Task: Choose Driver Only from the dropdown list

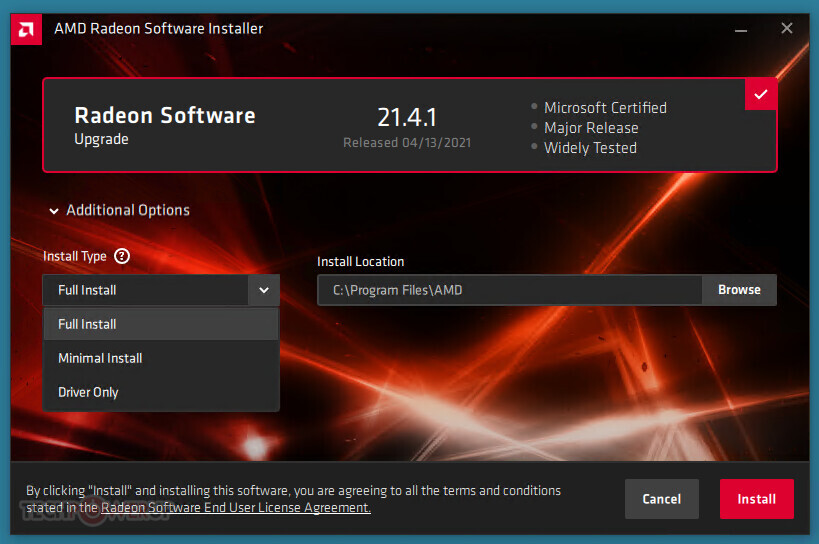Action: [161, 392]
